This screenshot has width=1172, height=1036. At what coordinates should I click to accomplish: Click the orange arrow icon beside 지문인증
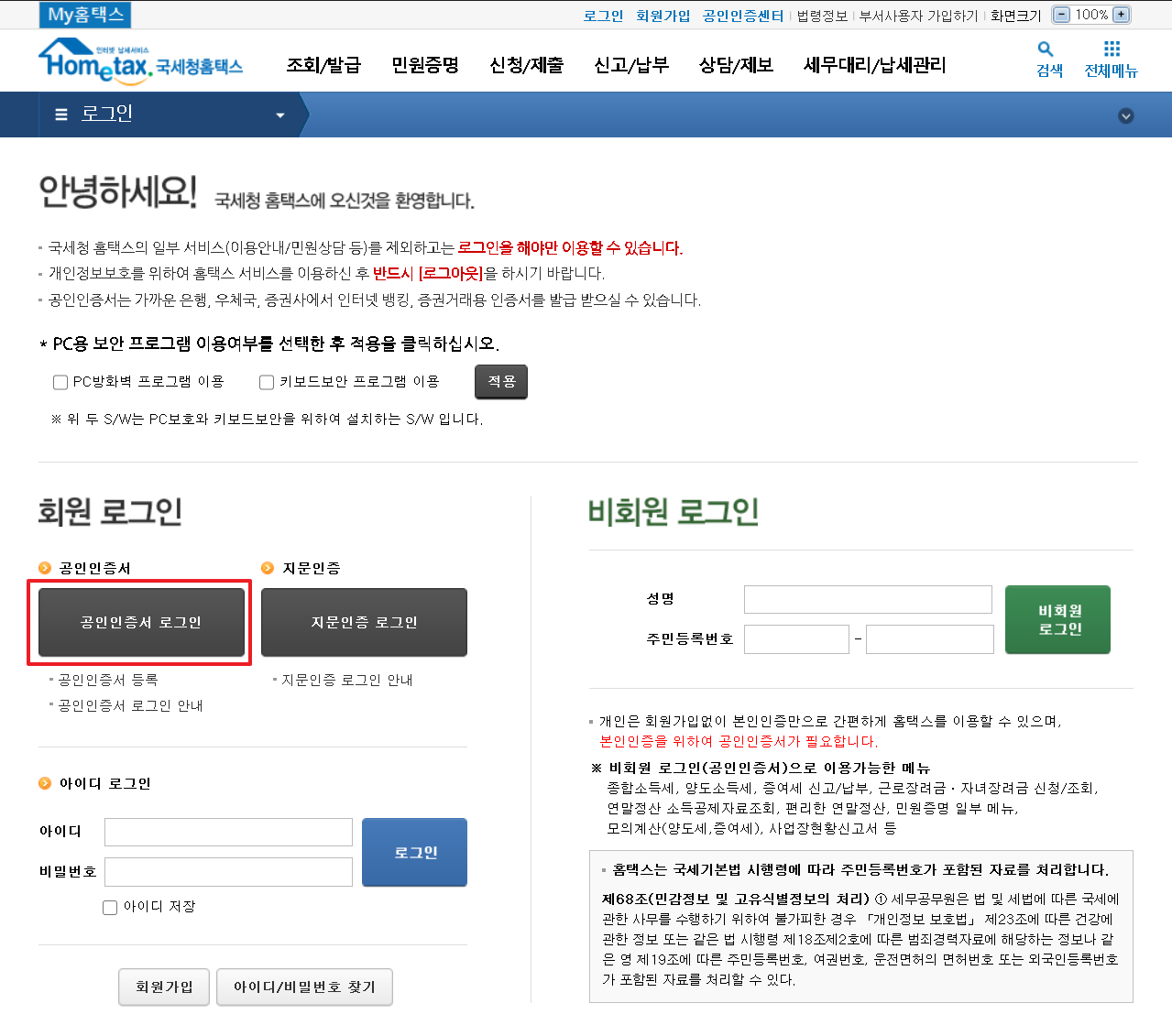[267, 568]
